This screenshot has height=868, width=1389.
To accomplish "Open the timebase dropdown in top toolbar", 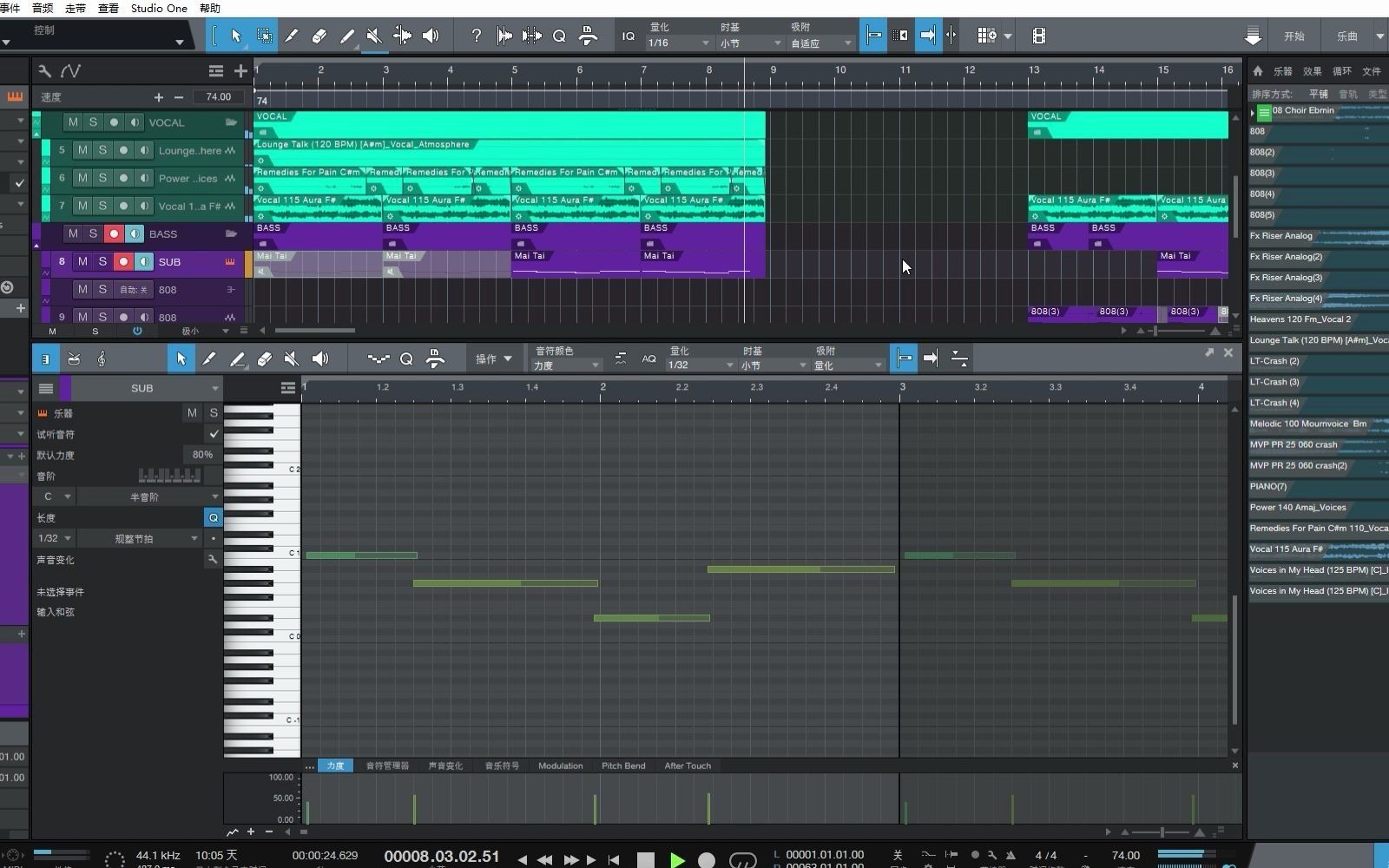I will pos(750,43).
